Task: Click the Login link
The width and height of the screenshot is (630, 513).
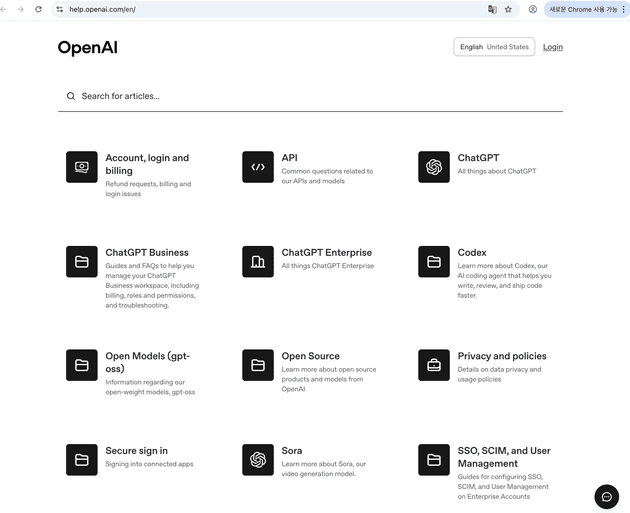Action: tap(552, 47)
